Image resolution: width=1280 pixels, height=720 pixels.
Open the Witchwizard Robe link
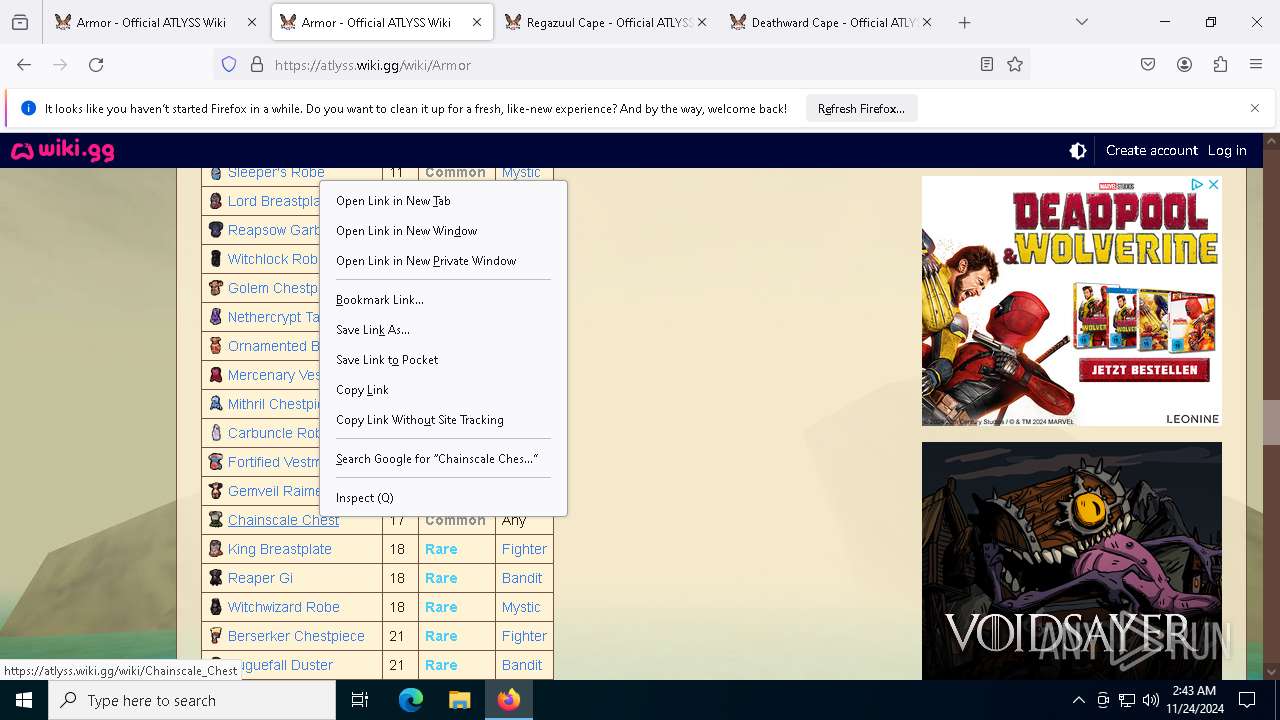[283, 607]
